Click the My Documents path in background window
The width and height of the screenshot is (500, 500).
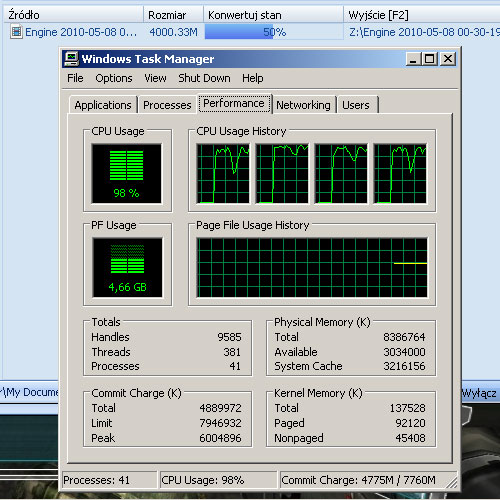click(30, 392)
